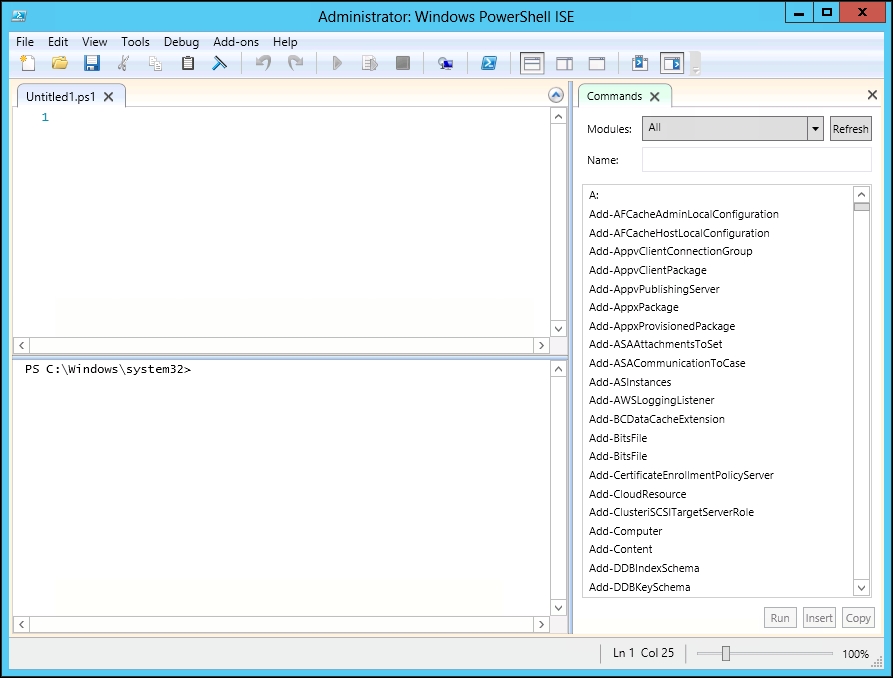
Task: Close the Commands tab
Action: (655, 96)
